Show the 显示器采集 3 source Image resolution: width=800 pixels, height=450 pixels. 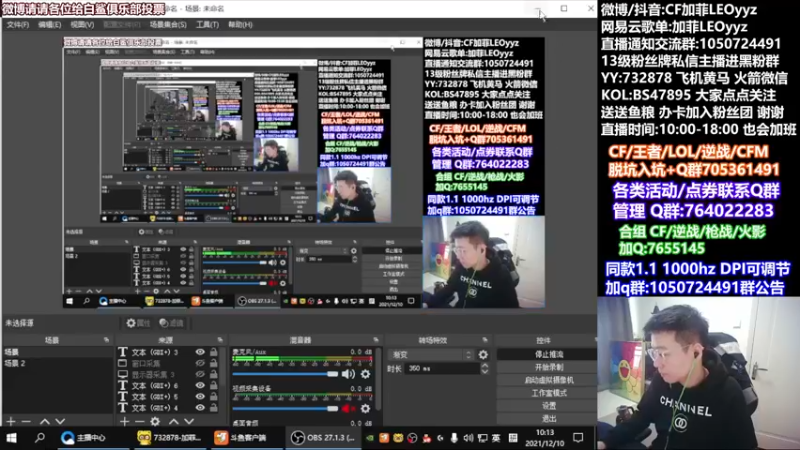coord(200,374)
